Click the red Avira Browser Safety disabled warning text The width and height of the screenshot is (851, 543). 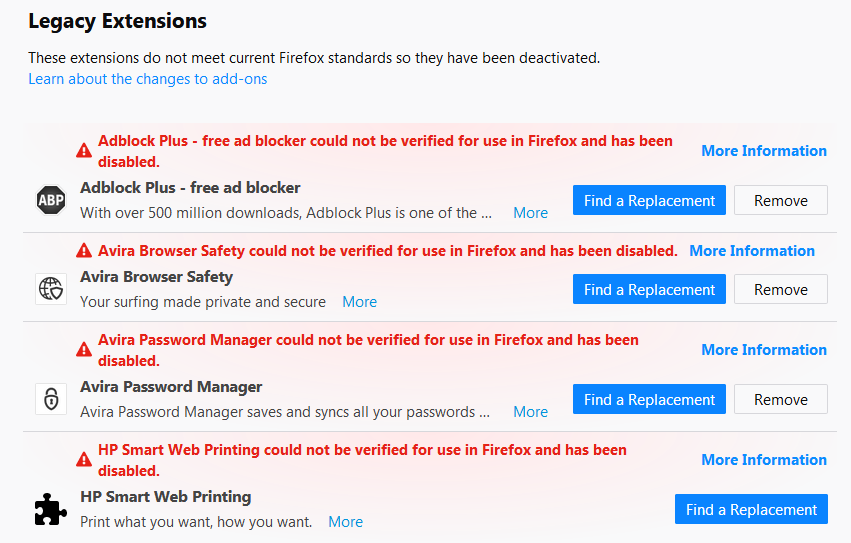pyautogui.click(x=388, y=251)
